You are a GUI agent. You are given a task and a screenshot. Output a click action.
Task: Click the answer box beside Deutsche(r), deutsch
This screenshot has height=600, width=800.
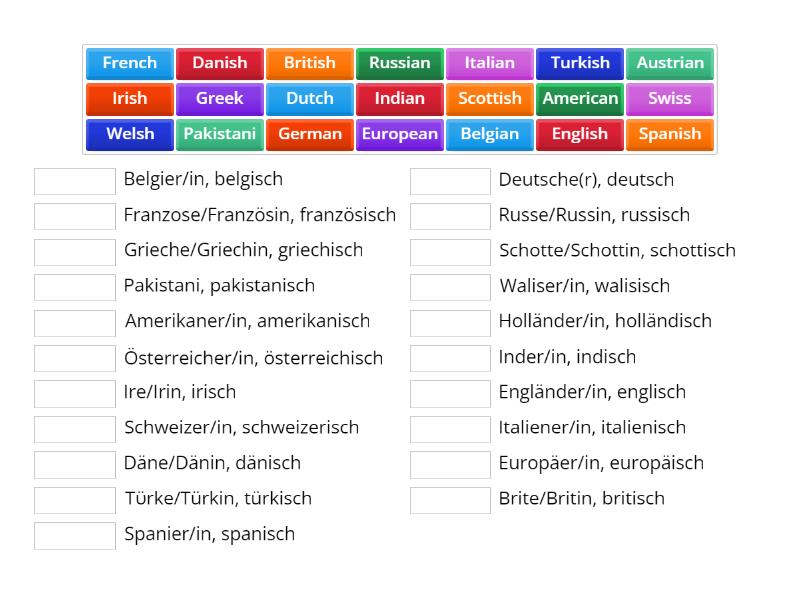point(450,180)
